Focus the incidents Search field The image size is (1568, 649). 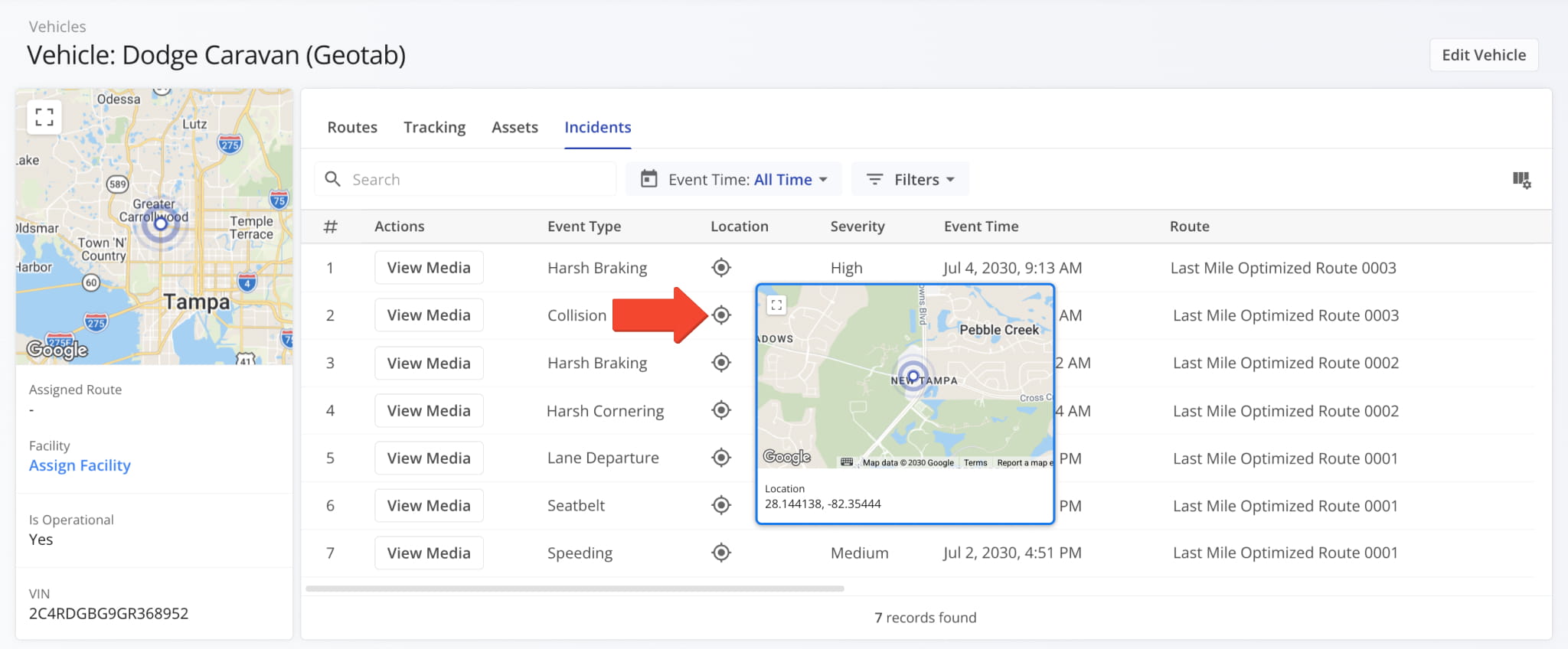(x=465, y=179)
